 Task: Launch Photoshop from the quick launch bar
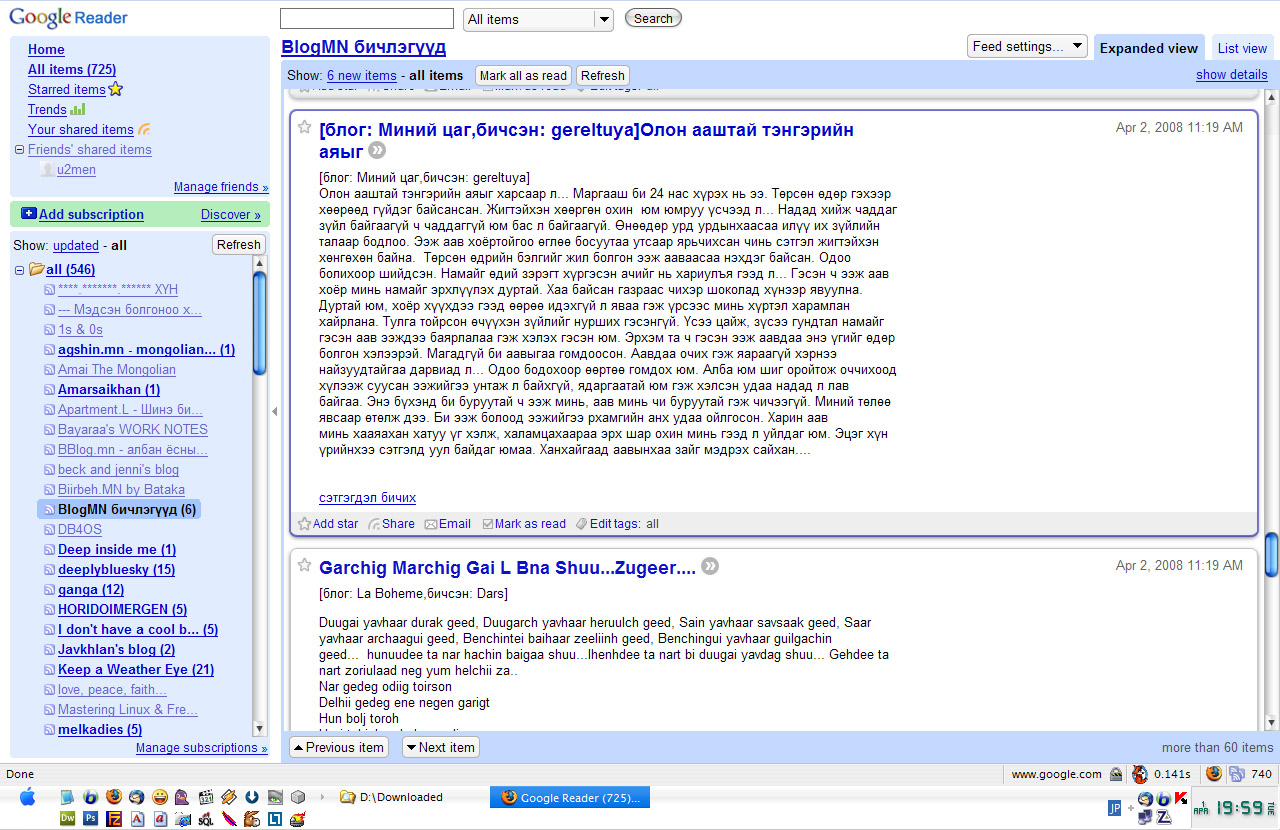[91, 818]
